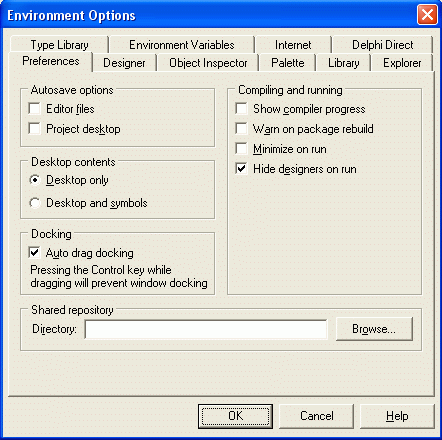Open the Library tab
Viewport: 442px width, 440px height.
coord(344,63)
